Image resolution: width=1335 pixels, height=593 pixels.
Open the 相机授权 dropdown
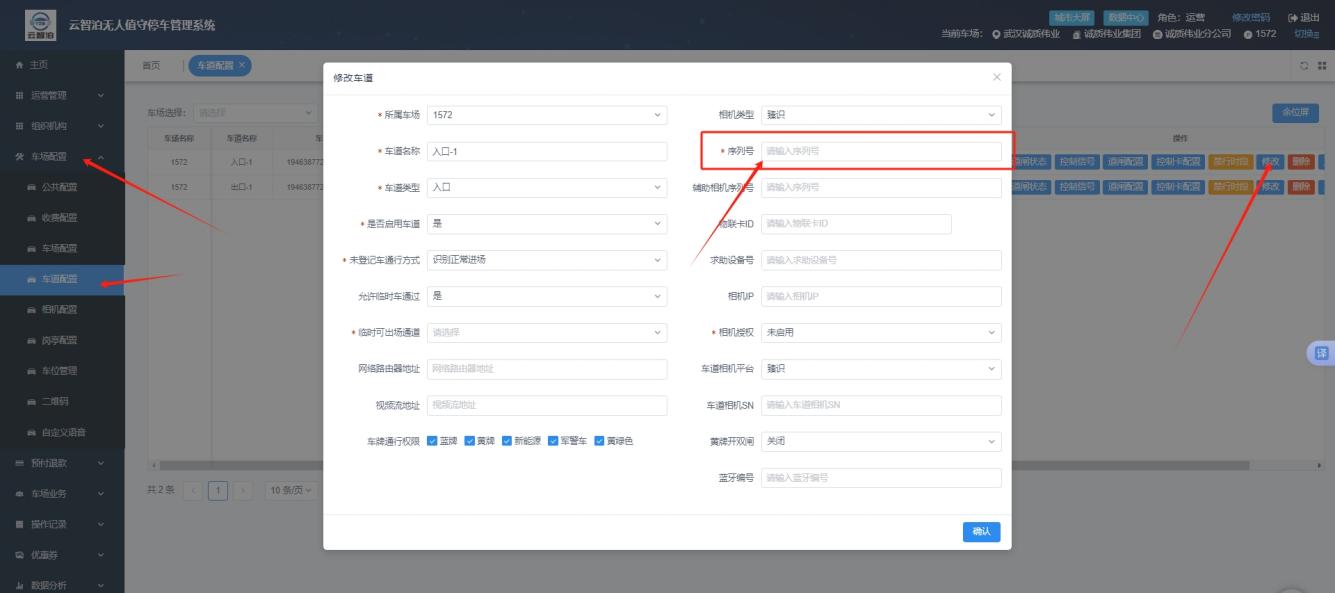click(881, 332)
